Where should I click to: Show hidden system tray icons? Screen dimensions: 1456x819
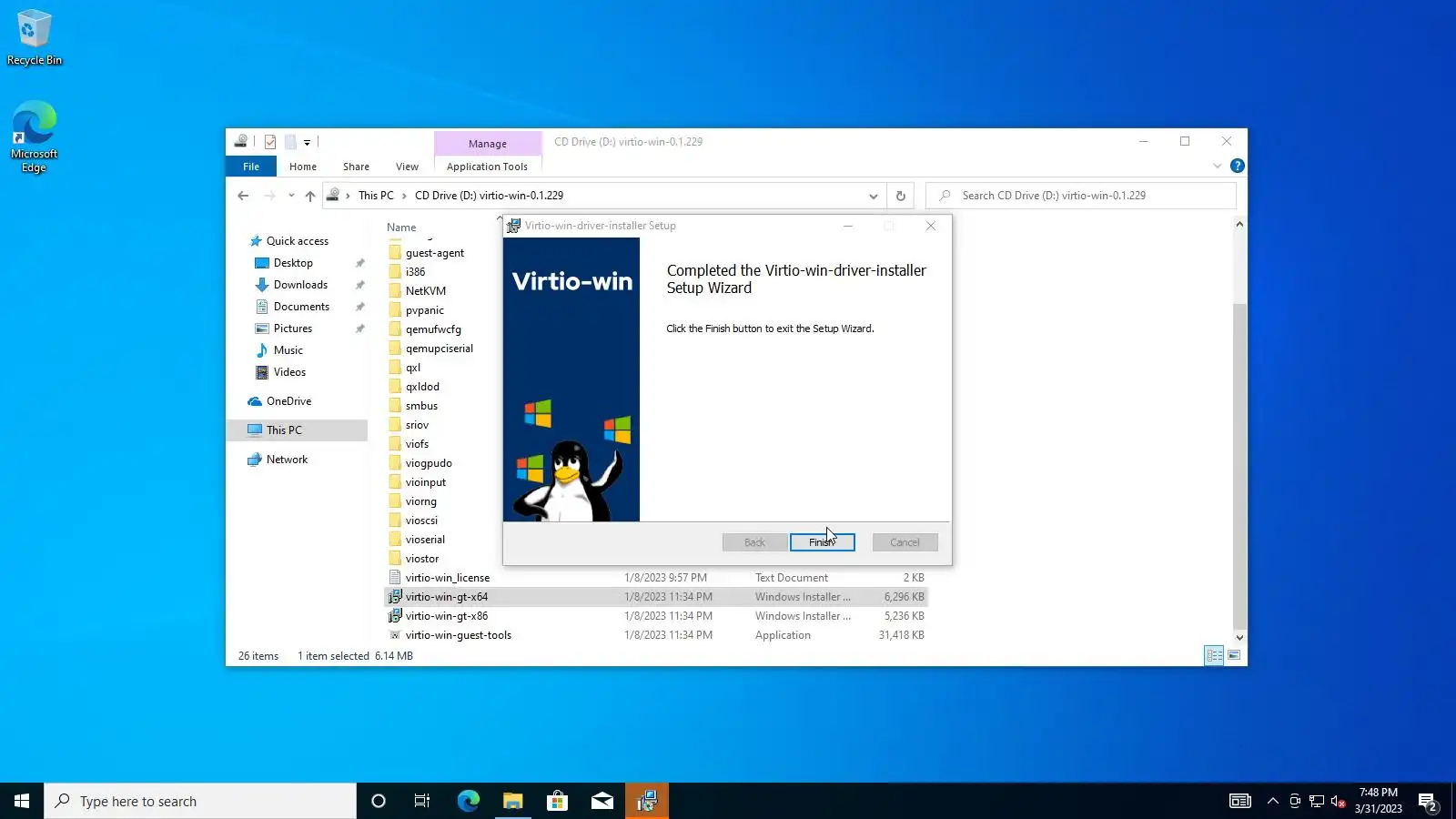(1273, 801)
